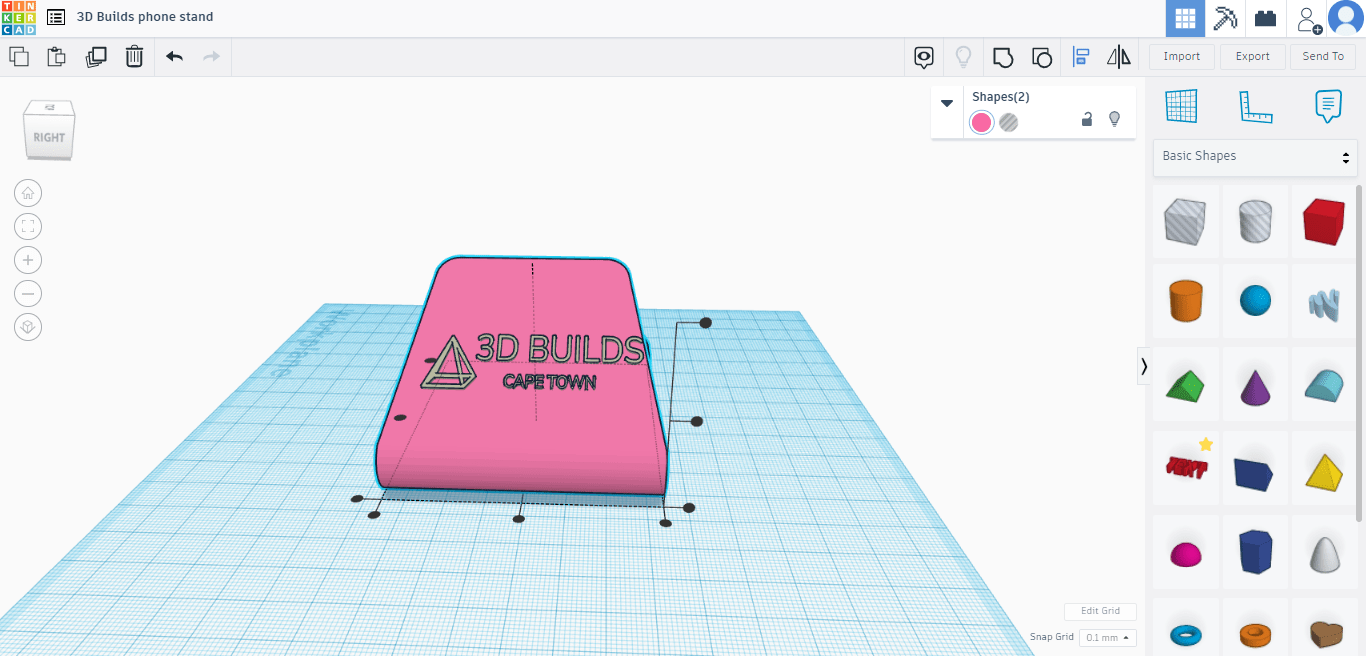The width and height of the screenshot is (1366, 656).
Task: Click the Export button
Action: click(1252, 57)
